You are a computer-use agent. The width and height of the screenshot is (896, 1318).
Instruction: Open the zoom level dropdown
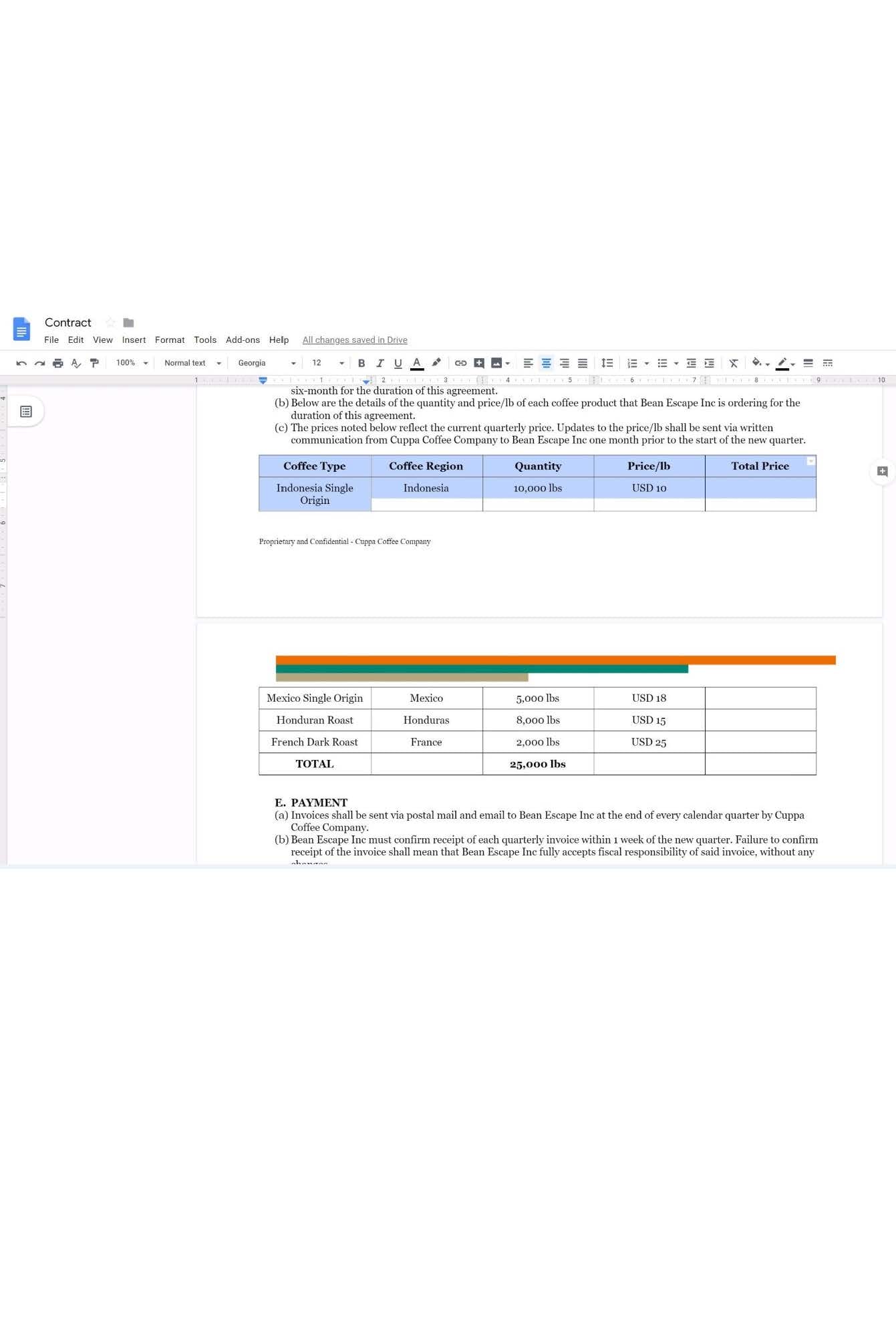point(132,363)
